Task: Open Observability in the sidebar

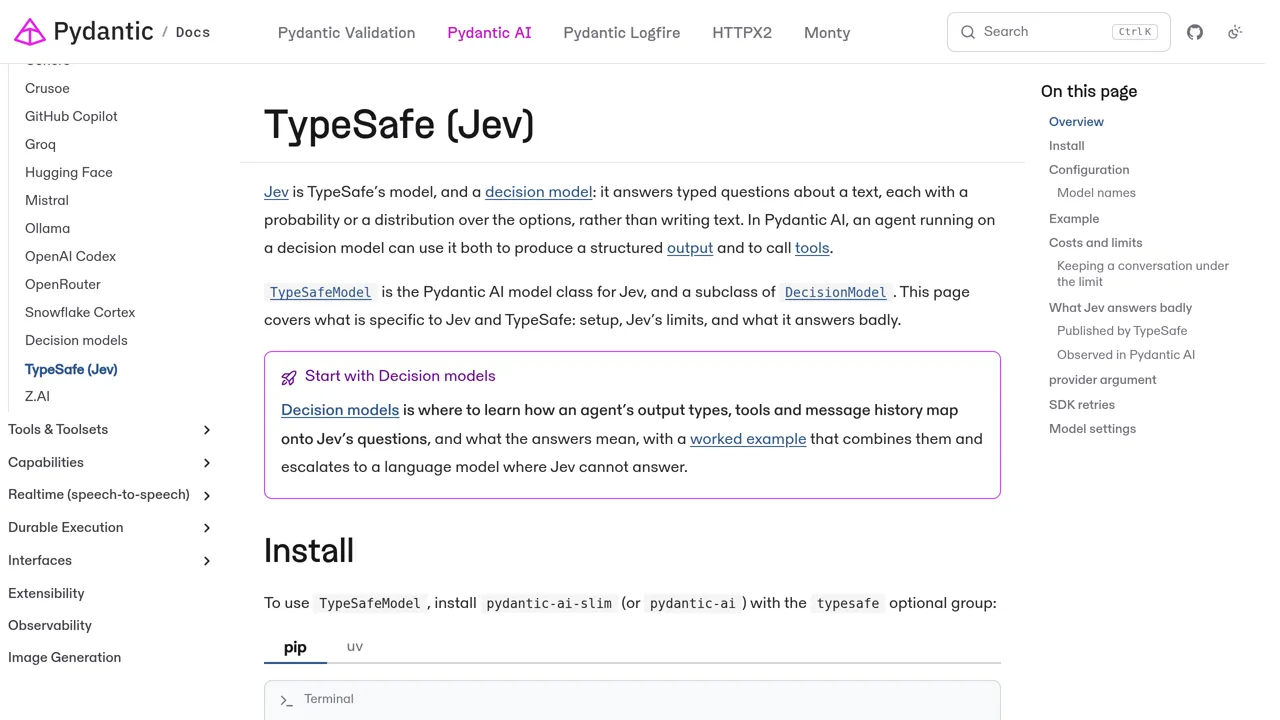Action: click(x=50, y=625)
